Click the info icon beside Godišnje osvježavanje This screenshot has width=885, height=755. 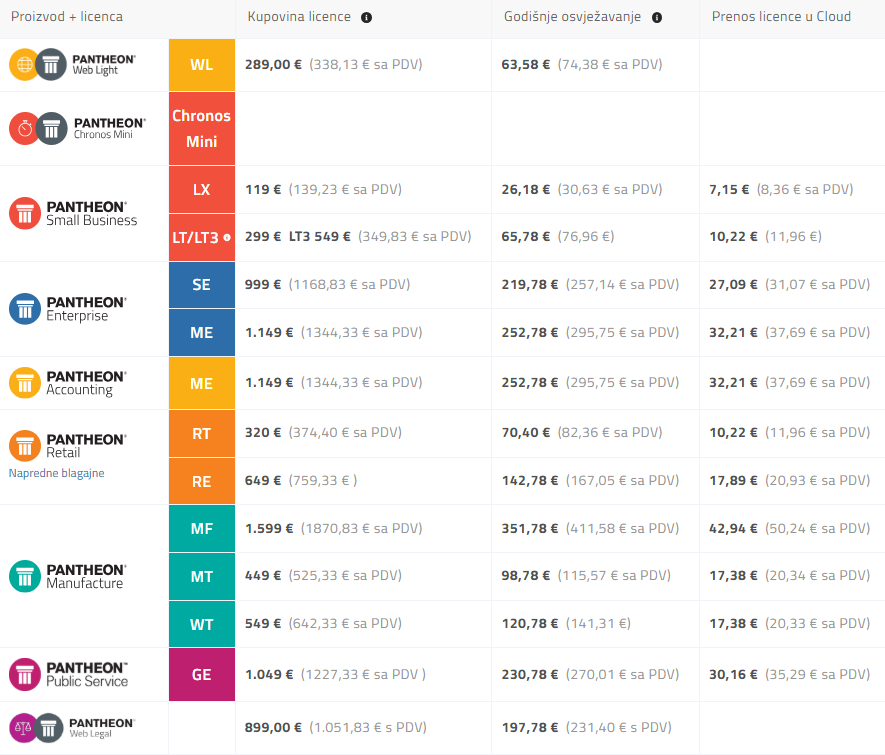pyautogui.click(x=657, y=17)
